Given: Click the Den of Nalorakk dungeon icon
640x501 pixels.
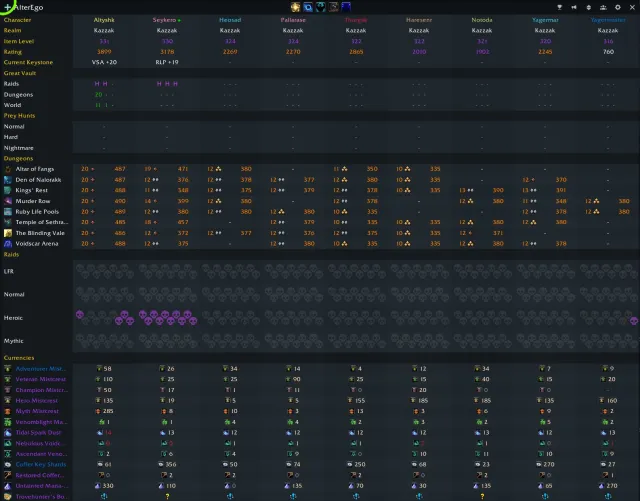Looking at the screenshot, I should 8,180.
